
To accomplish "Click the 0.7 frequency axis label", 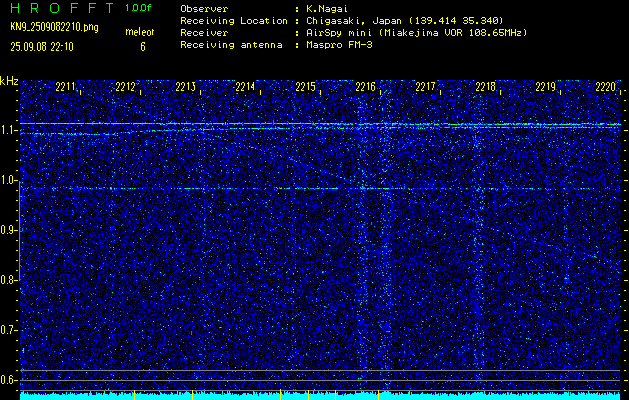I will (7, 330).
